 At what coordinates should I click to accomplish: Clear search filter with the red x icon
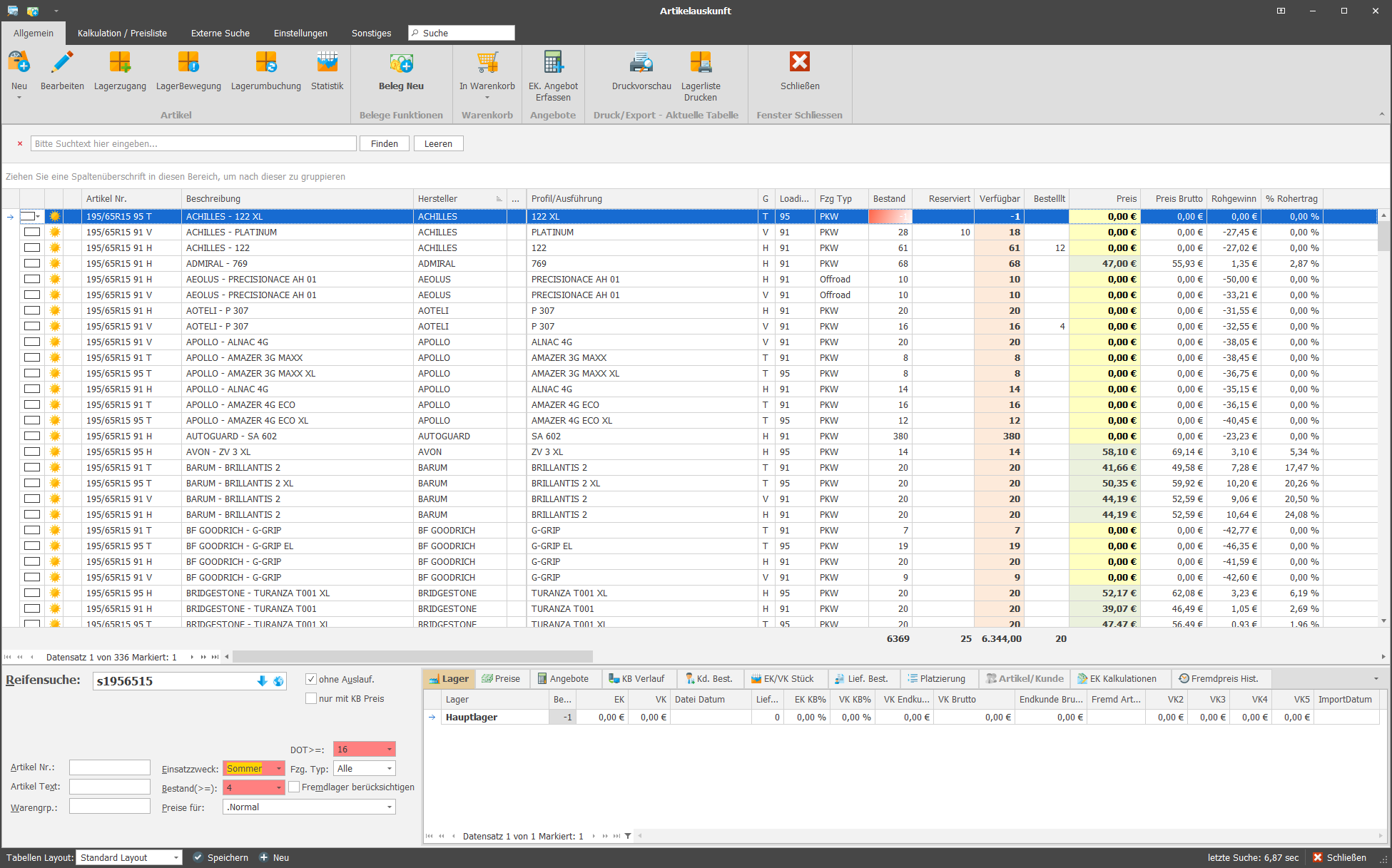[20, 143]
